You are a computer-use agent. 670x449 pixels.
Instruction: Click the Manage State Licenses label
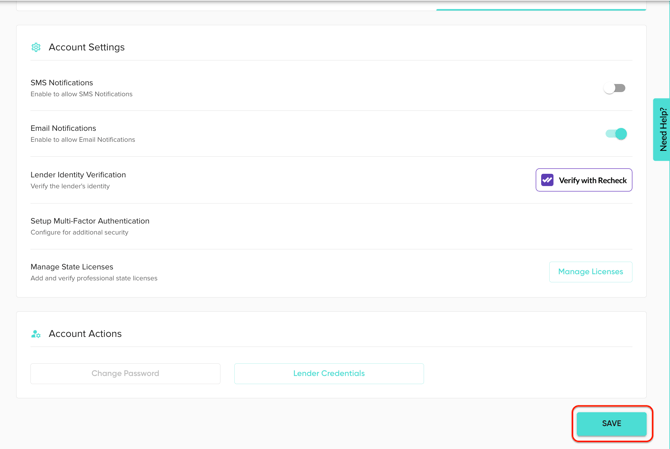(72, 267)
